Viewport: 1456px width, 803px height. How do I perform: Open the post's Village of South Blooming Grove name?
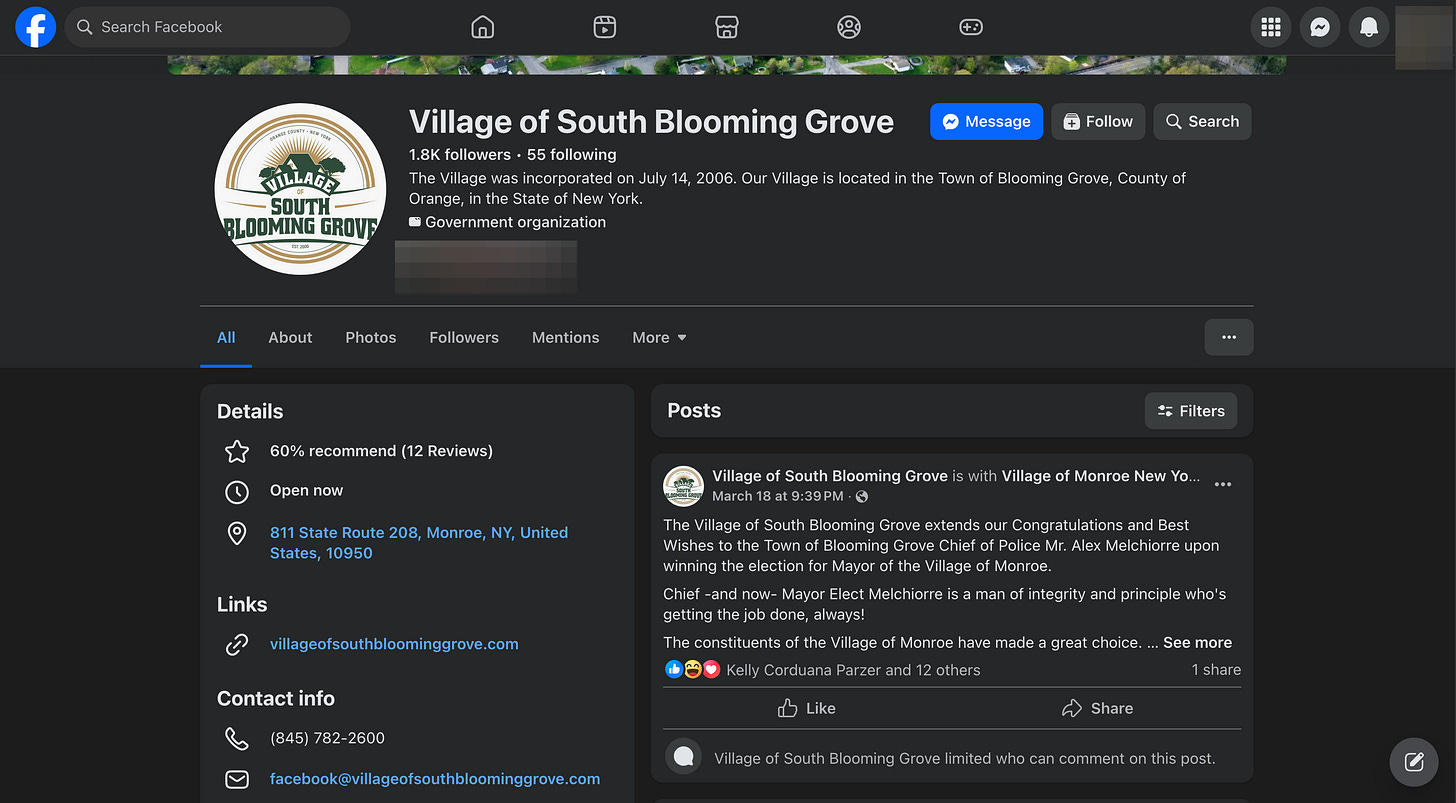[x=830, y=476]
